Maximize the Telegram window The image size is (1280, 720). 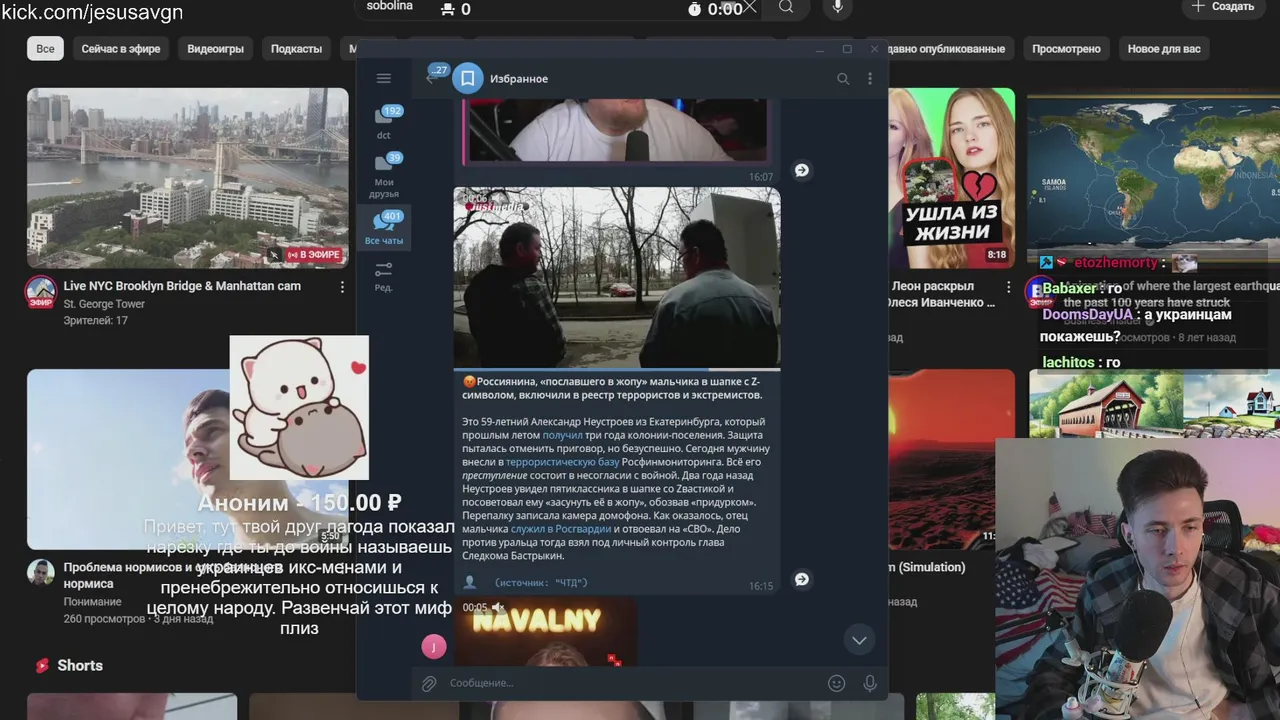847,49
